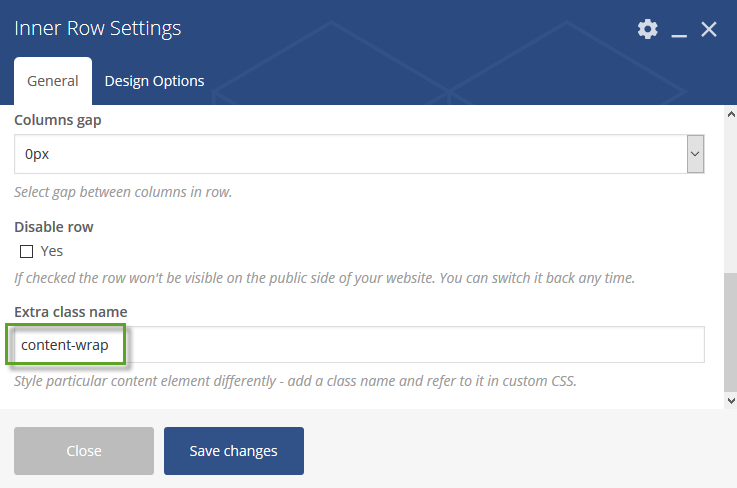Click the Yes label next to checkbox
Viewport: 737px width, 488px height.
[51, 251]
